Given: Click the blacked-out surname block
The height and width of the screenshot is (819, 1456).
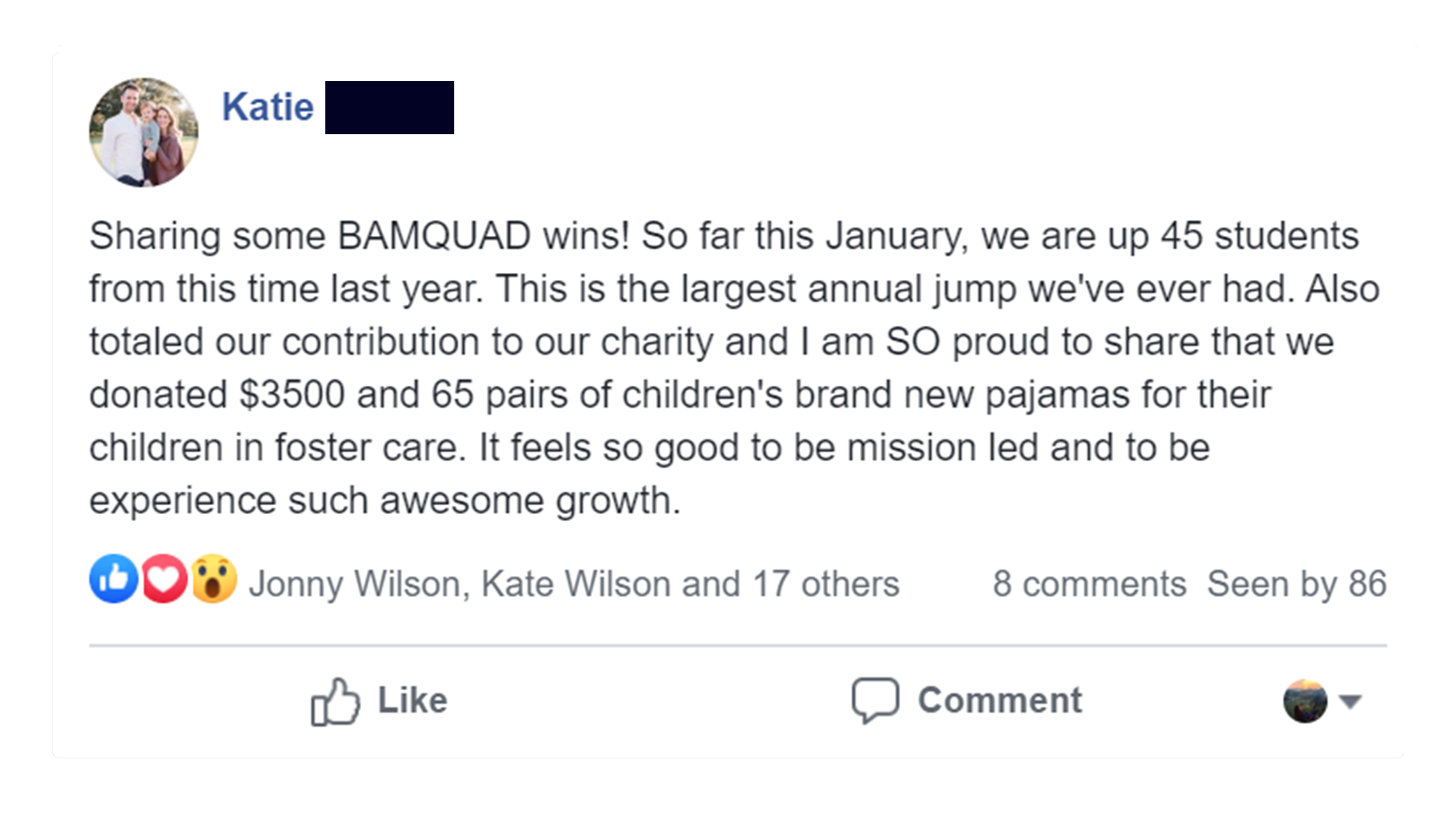Looking at the screenshot, I should 390,108.
